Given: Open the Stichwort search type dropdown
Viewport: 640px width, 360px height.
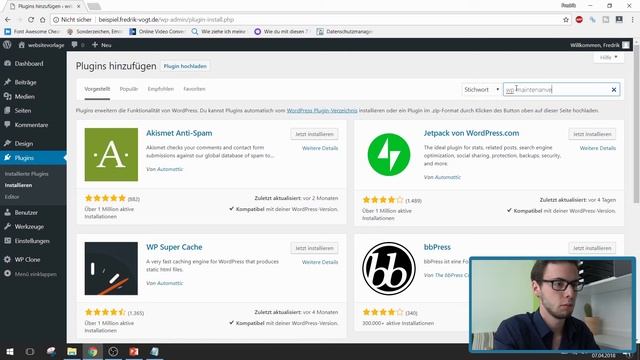Looking at the screenshot, I should [481, 89].
